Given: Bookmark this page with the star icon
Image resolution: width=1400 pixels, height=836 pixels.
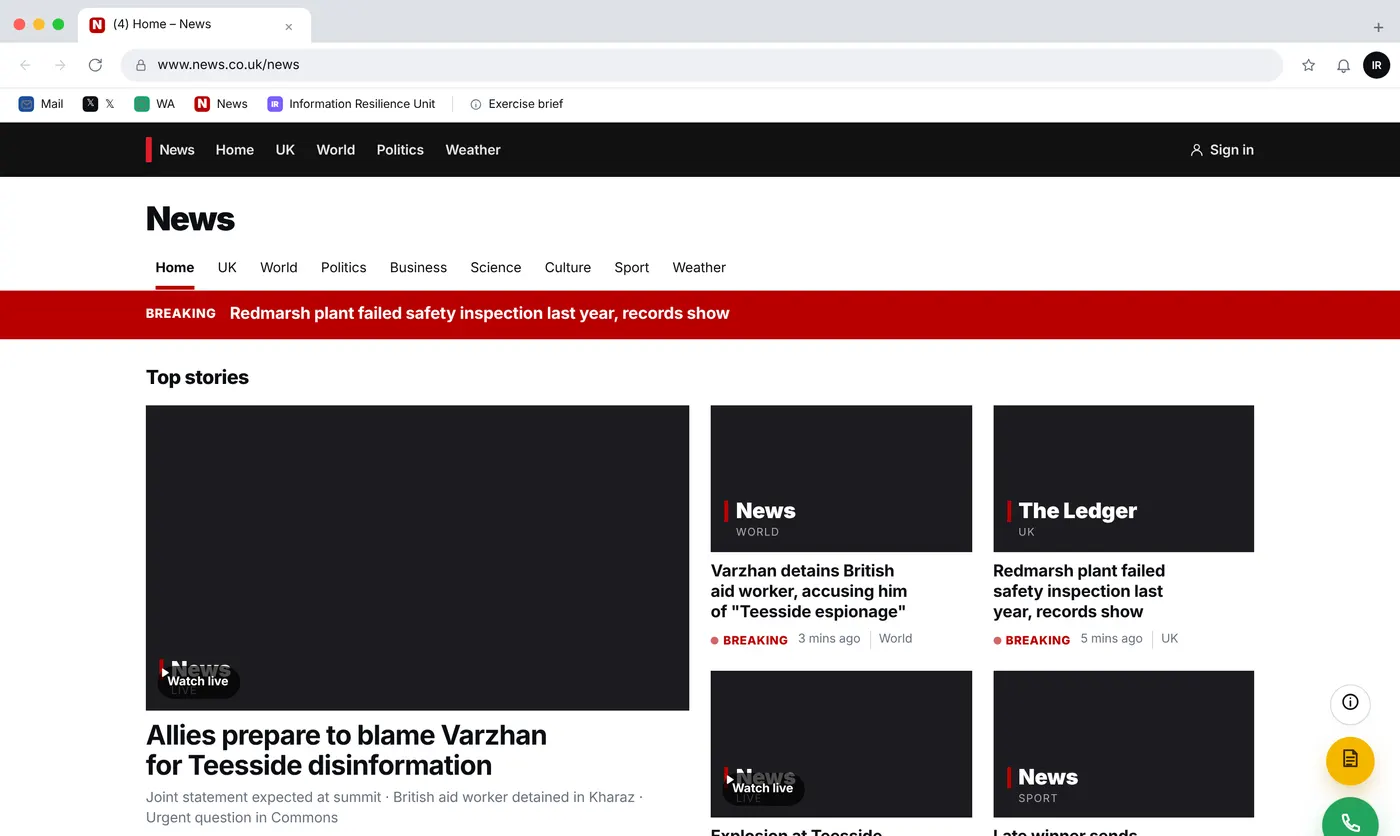Looking at the screenshot, I should 1308,65.
